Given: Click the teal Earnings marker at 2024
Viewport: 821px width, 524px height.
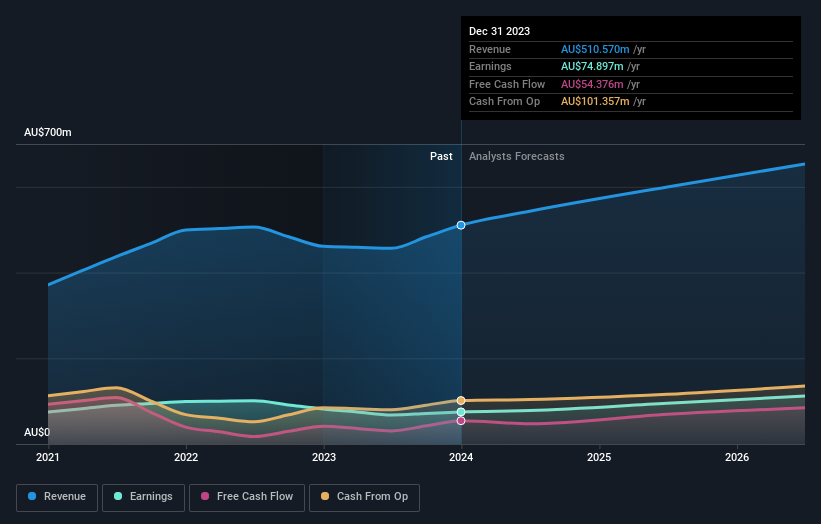Looking at the screenshot, I should point(461,412).
